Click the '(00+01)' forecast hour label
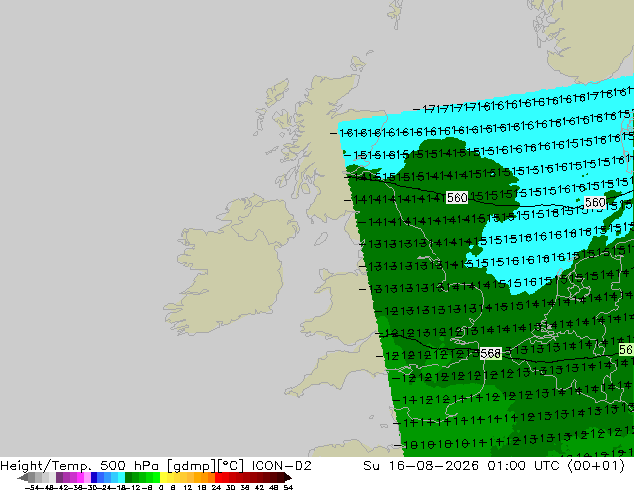Viewport: 634px width, 490px height. click(596, 465)
